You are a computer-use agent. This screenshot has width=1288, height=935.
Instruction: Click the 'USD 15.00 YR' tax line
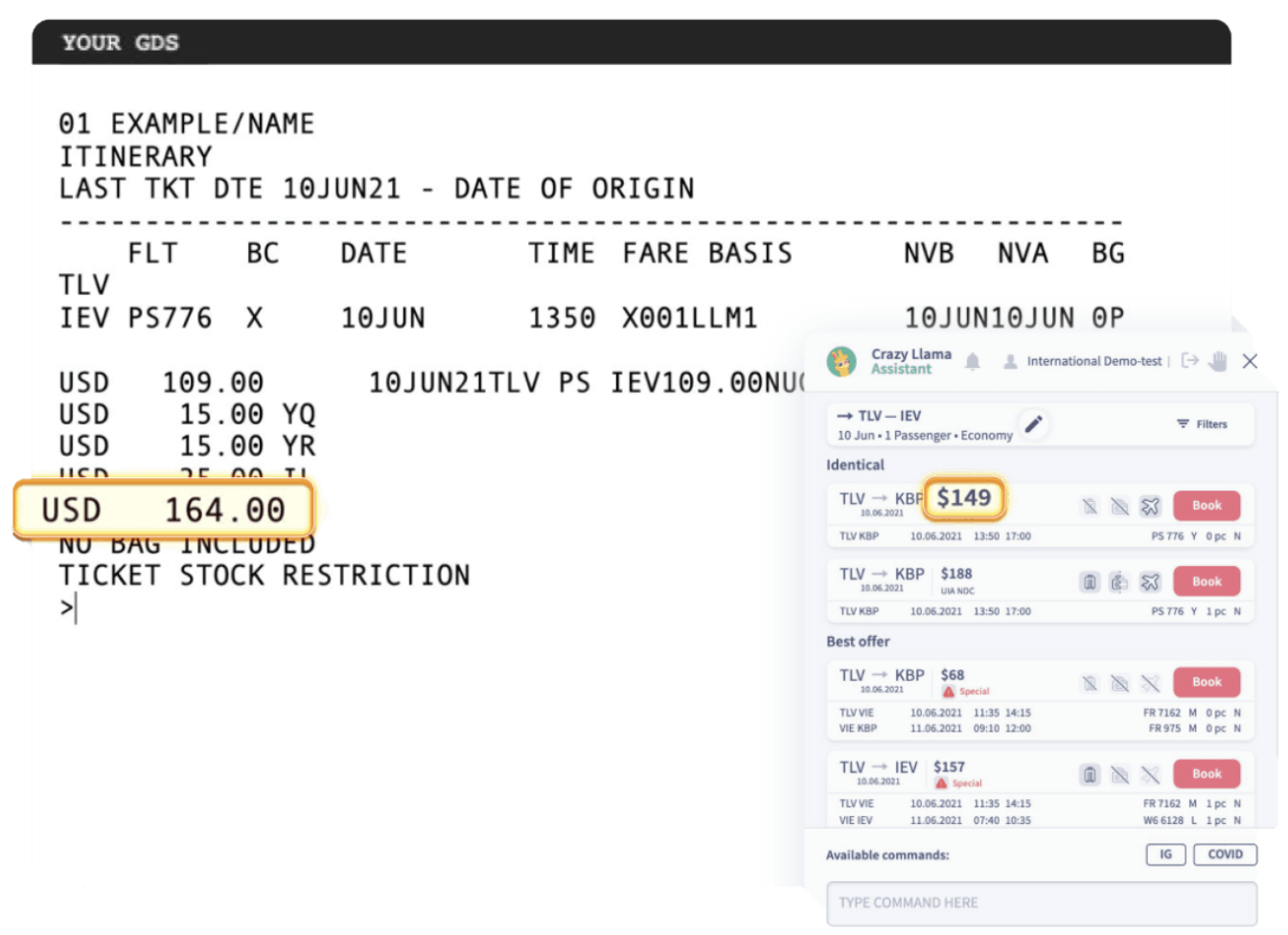pyautogui.click(x=187, y=445)
